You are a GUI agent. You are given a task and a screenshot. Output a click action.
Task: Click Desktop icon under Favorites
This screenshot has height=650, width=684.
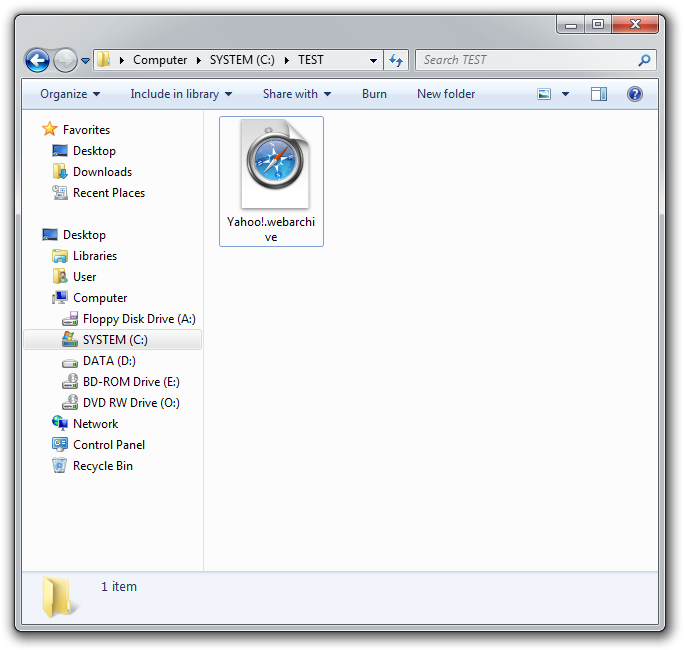point(60,151)
